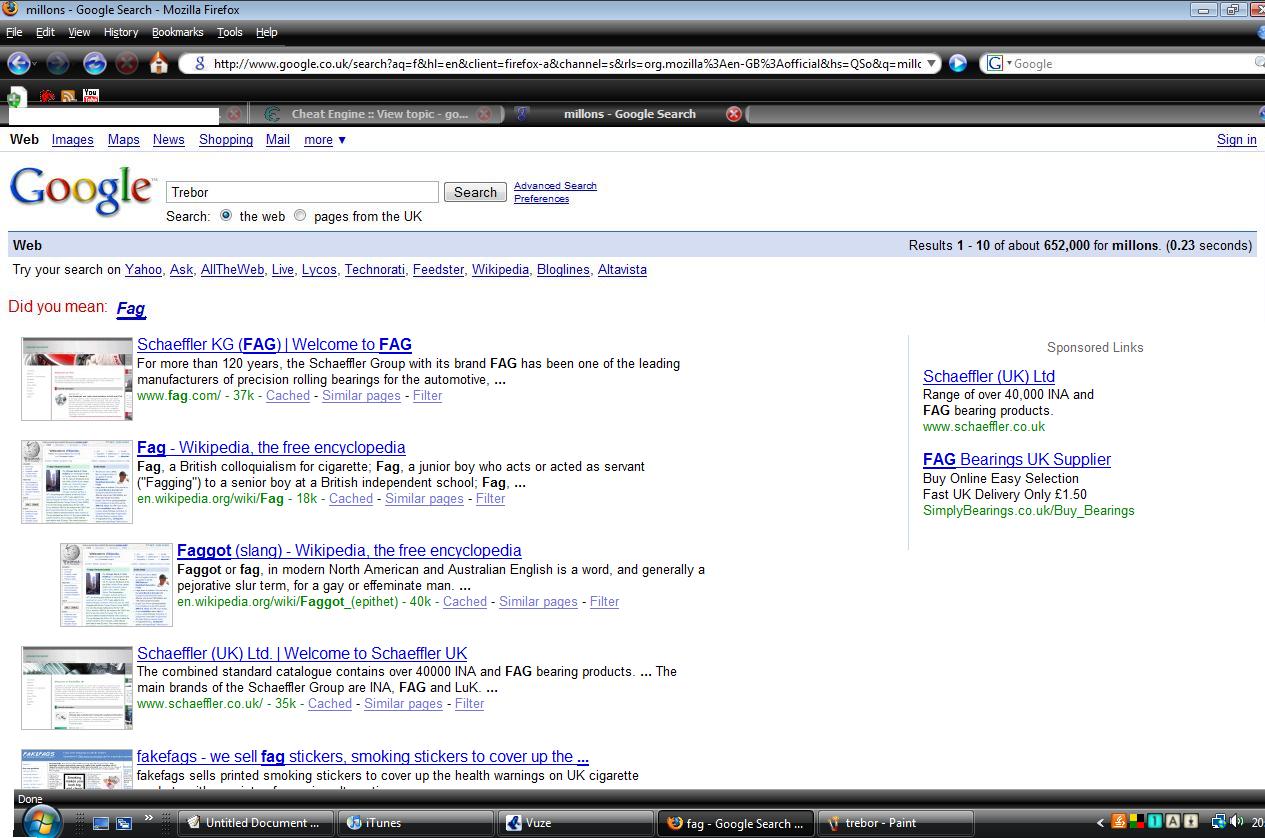This screenshot has height=838, width=1265.
Task: Open the Bookmarks menu
Action: pyautogui.click(x=177, y=32)
